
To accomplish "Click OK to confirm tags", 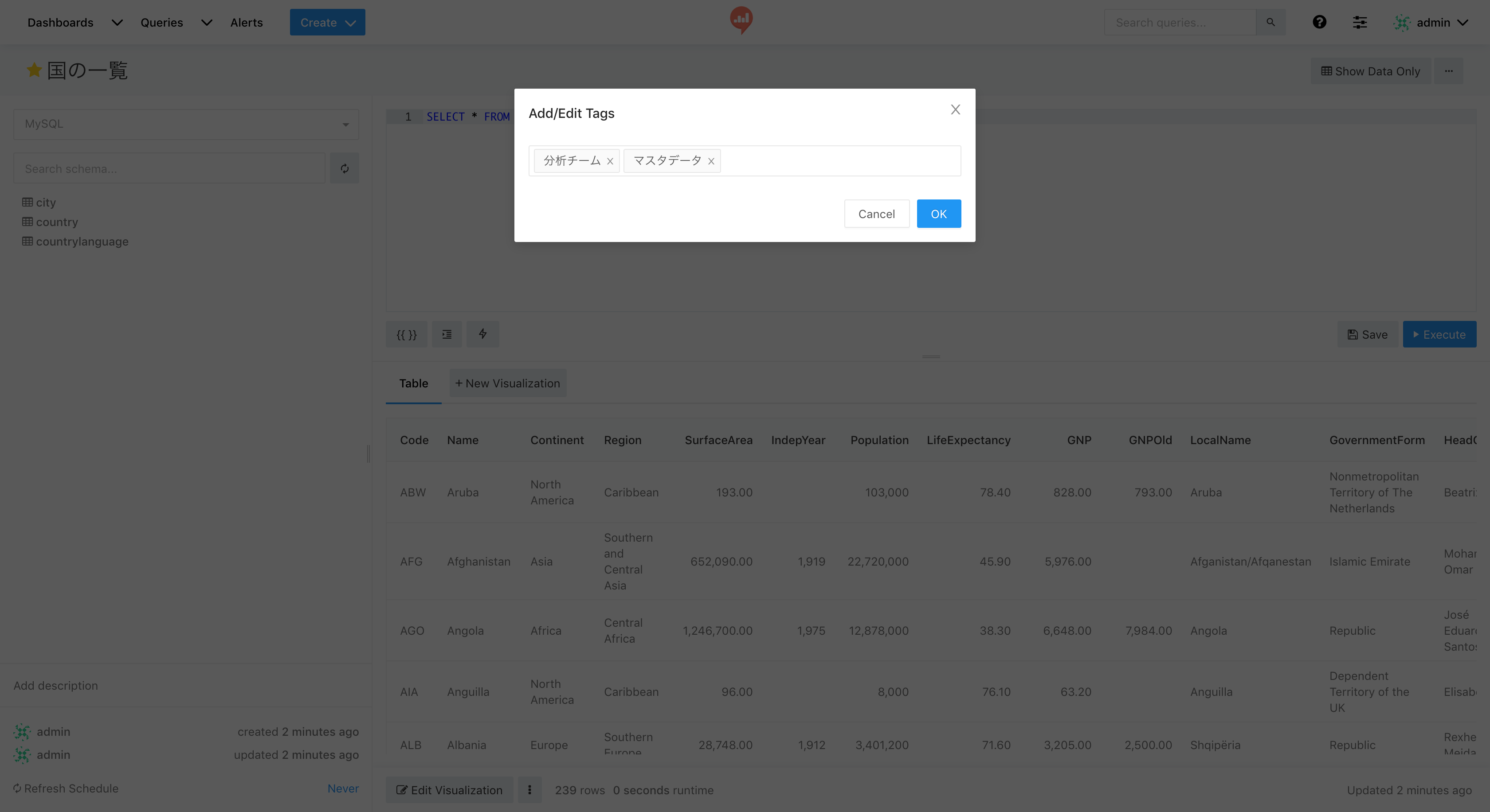I will [x=938, y=214].
